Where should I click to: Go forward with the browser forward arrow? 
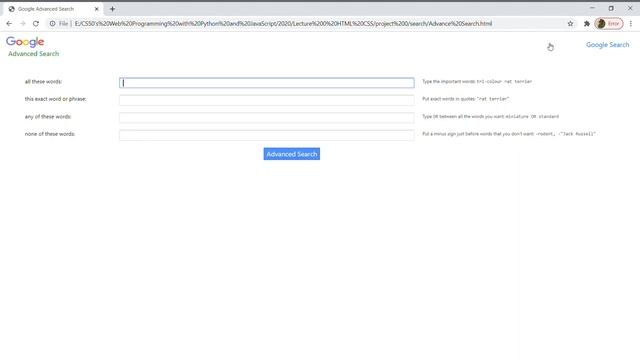[22, 24]
